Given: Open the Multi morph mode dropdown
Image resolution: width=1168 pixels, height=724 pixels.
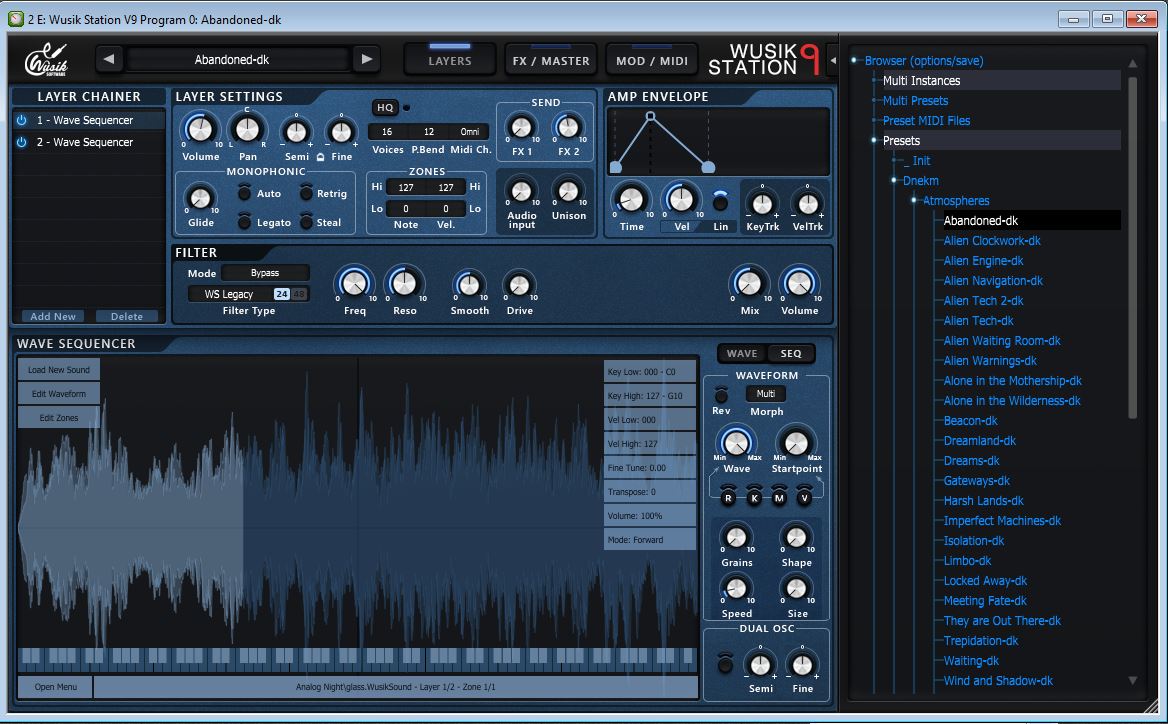Looking at the screenshot, I should [766, 393].
